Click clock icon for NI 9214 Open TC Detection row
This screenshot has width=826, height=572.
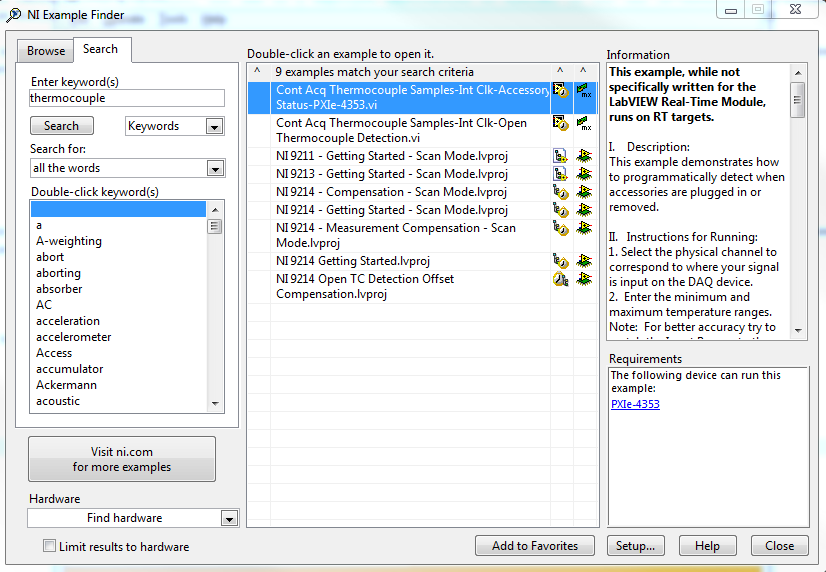[560, 279]
